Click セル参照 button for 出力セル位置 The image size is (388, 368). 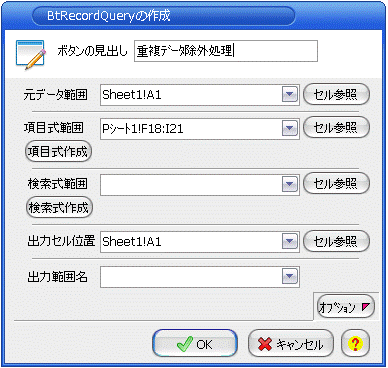(336, 241)
